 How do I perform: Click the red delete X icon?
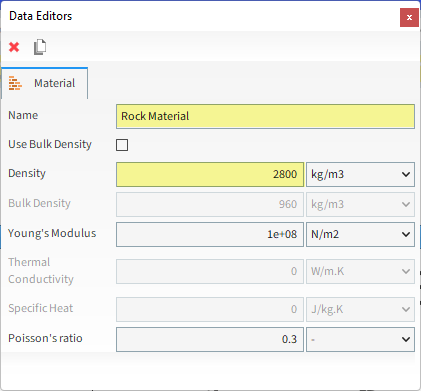click(x=14, y=47)
